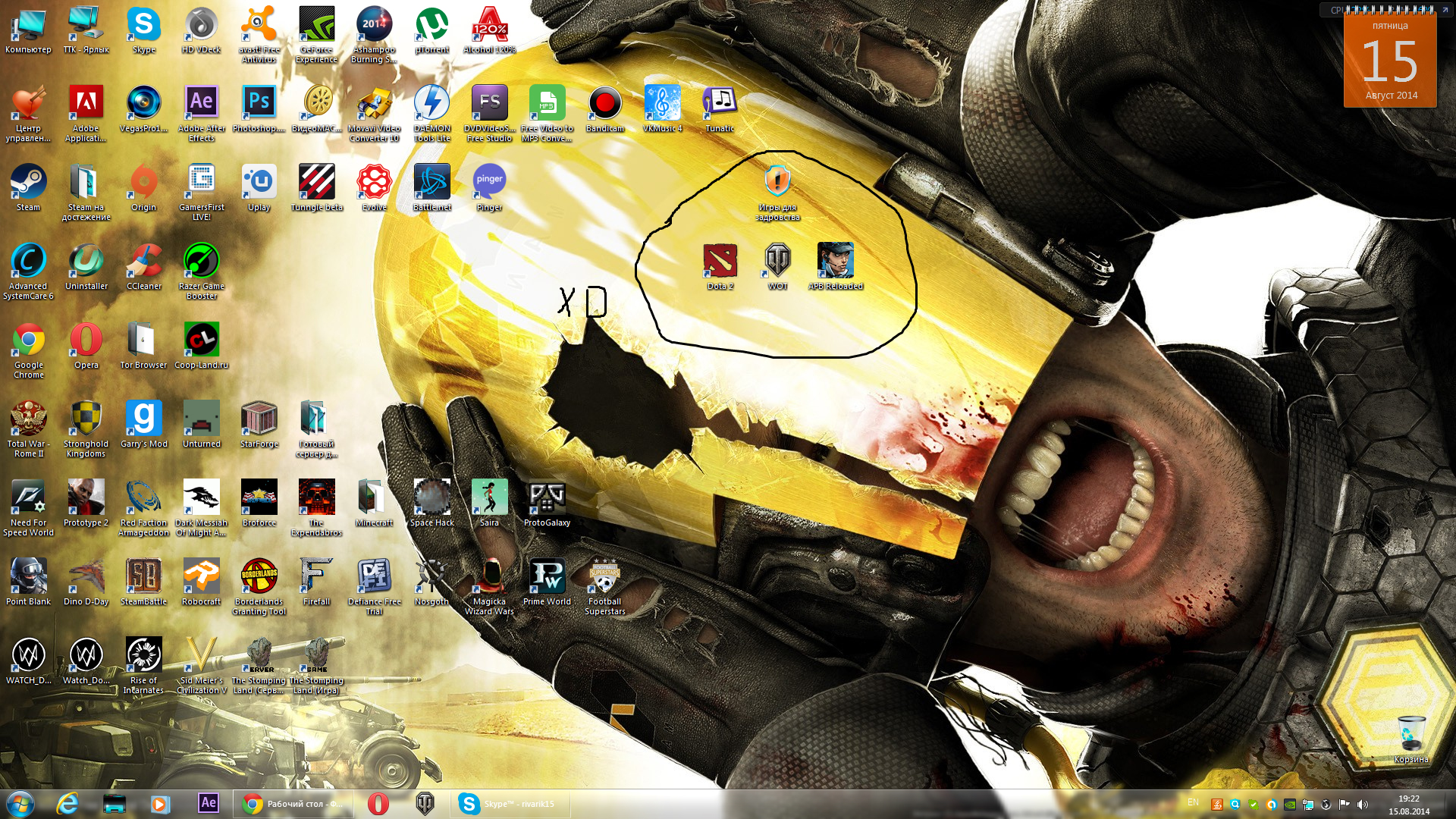Open the Skype desktop shortcut
Image resolution: width=1456 pixels, height=819 pixels.
click(143, 30)
